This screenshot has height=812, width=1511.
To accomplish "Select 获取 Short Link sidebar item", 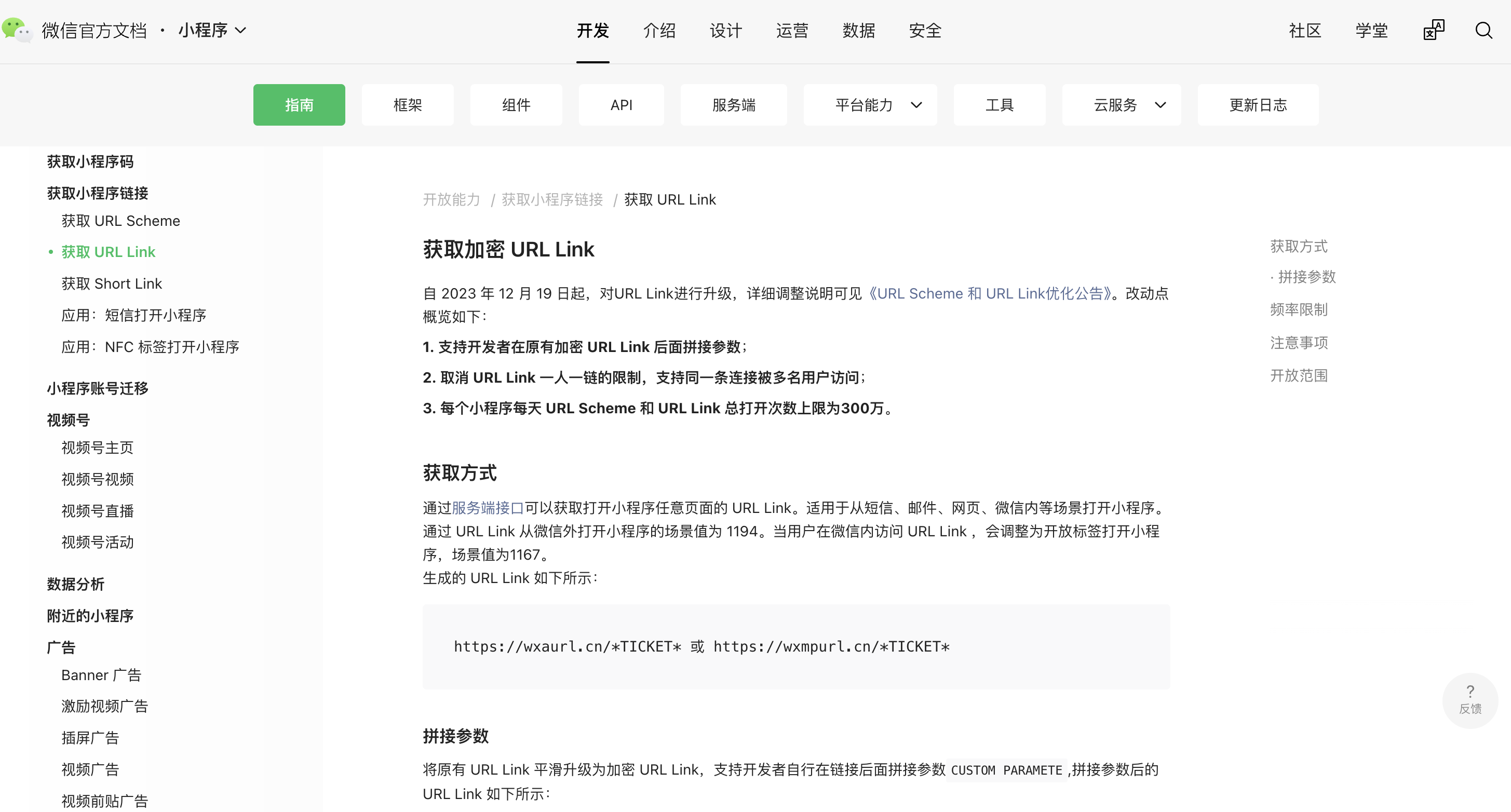I will [x=112, y=283].
